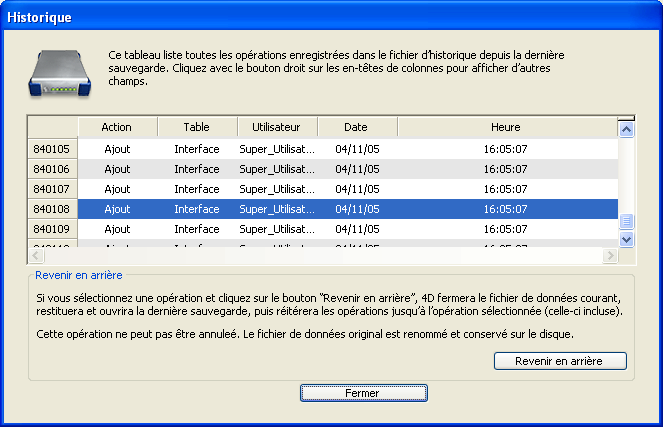The width and height of the screenshot is (663, 427).
Task: Click the Table column header
Action: coord(197,127)
